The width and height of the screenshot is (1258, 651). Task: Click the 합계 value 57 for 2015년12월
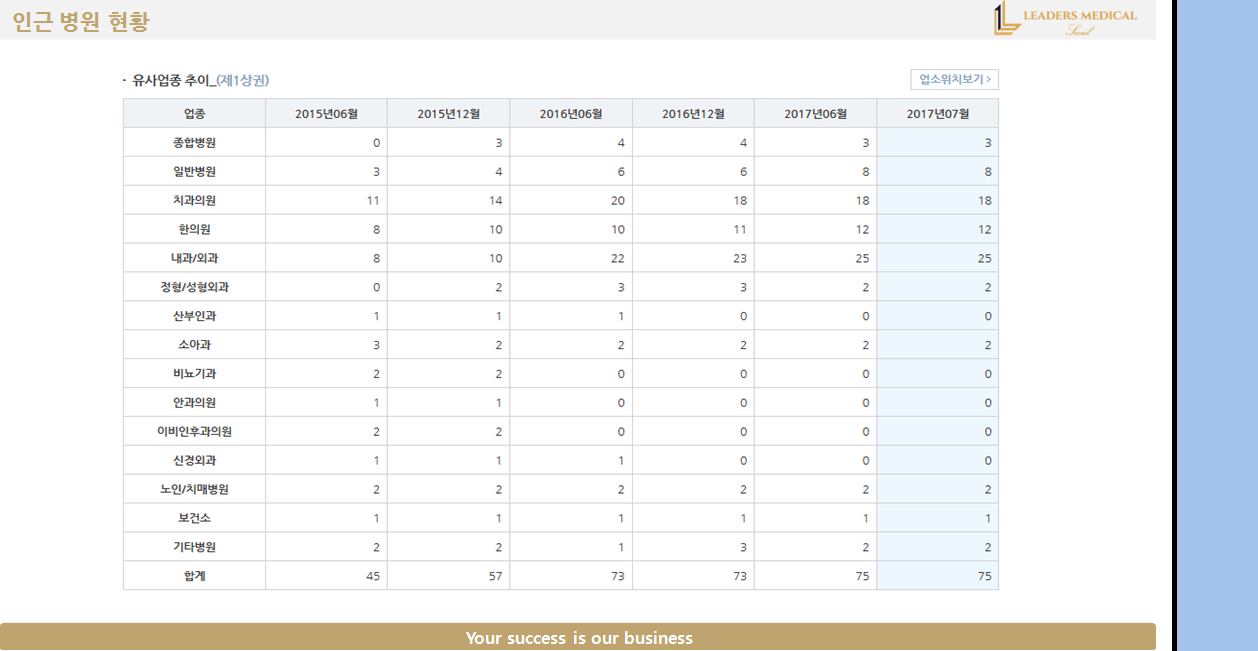pos(495,577)
